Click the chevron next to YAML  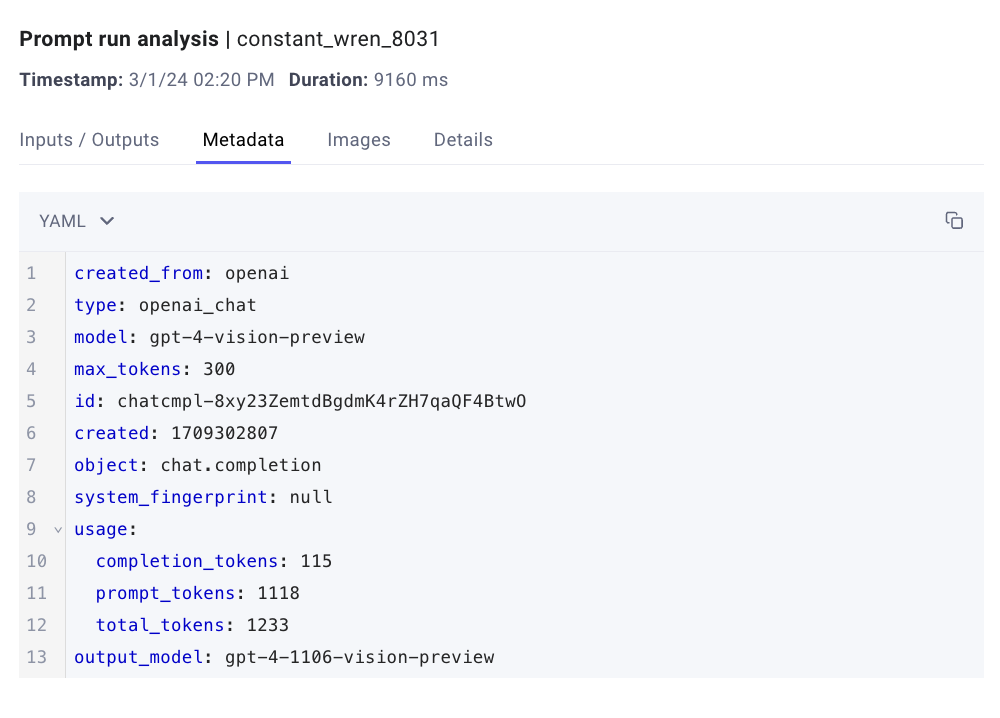point(107,221)
